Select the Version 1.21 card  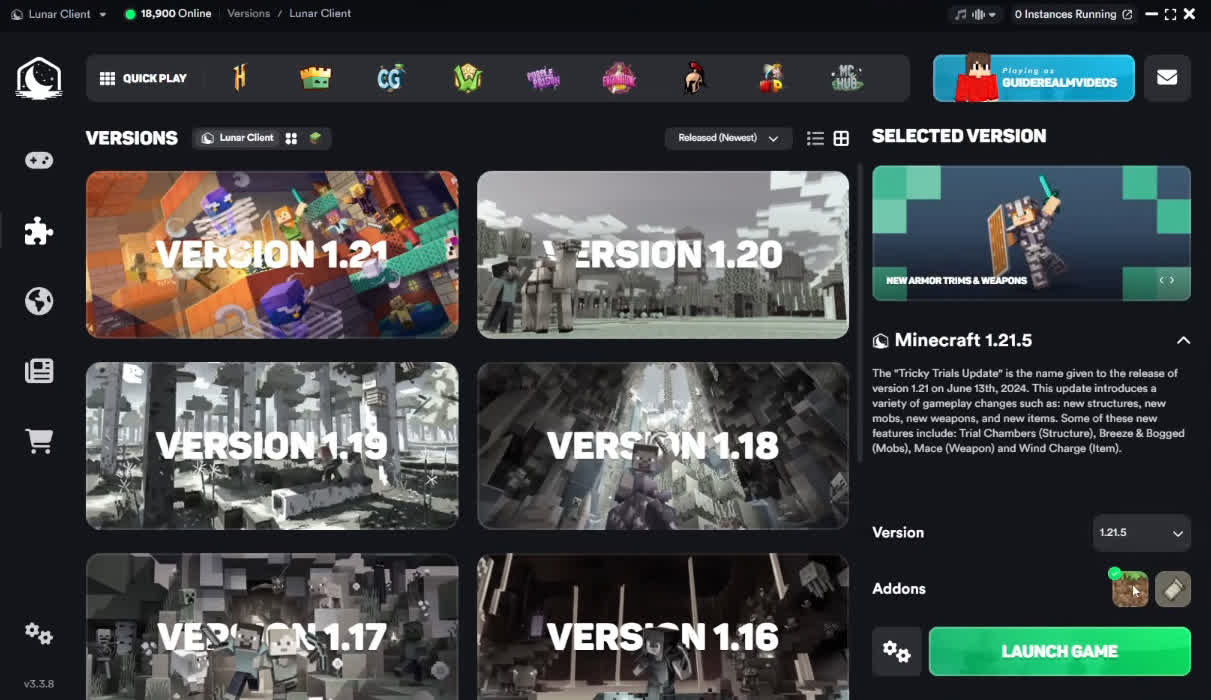click(272, 255)
